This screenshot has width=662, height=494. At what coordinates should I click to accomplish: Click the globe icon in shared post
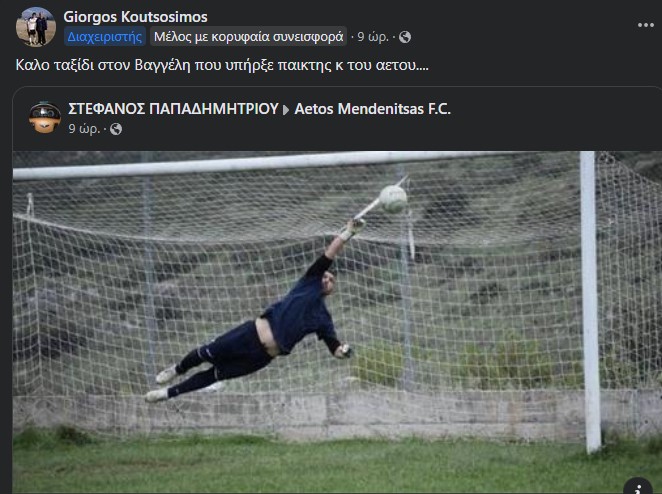[x=116, y=129]
